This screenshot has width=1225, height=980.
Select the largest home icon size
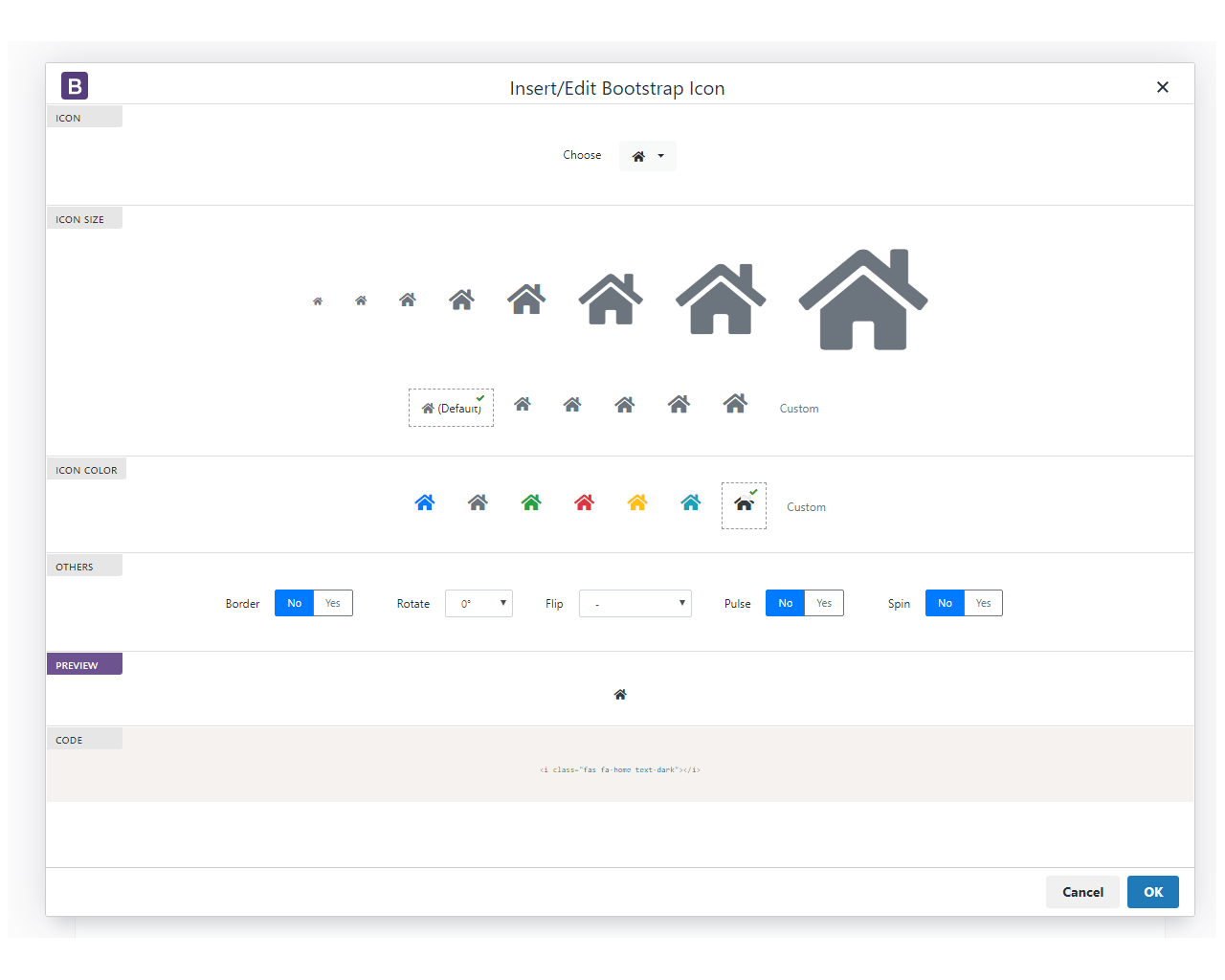863,300
